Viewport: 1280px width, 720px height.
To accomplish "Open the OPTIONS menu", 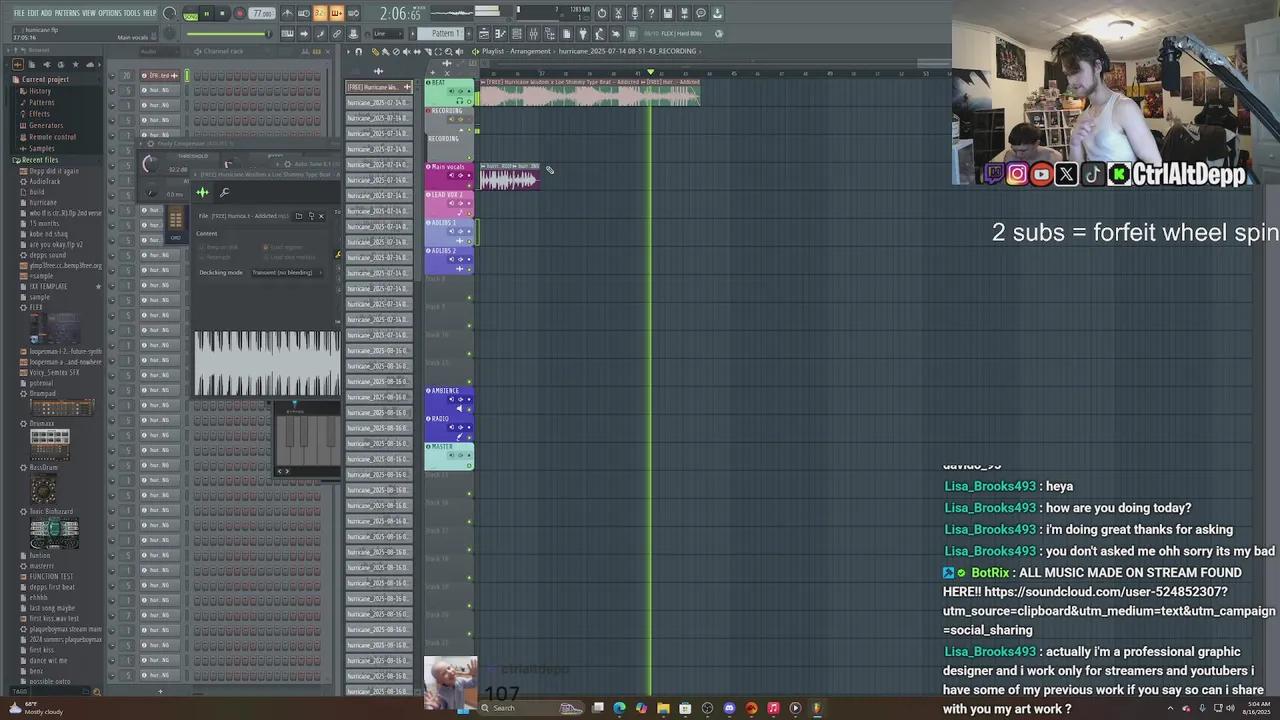I will coord(110,13).
